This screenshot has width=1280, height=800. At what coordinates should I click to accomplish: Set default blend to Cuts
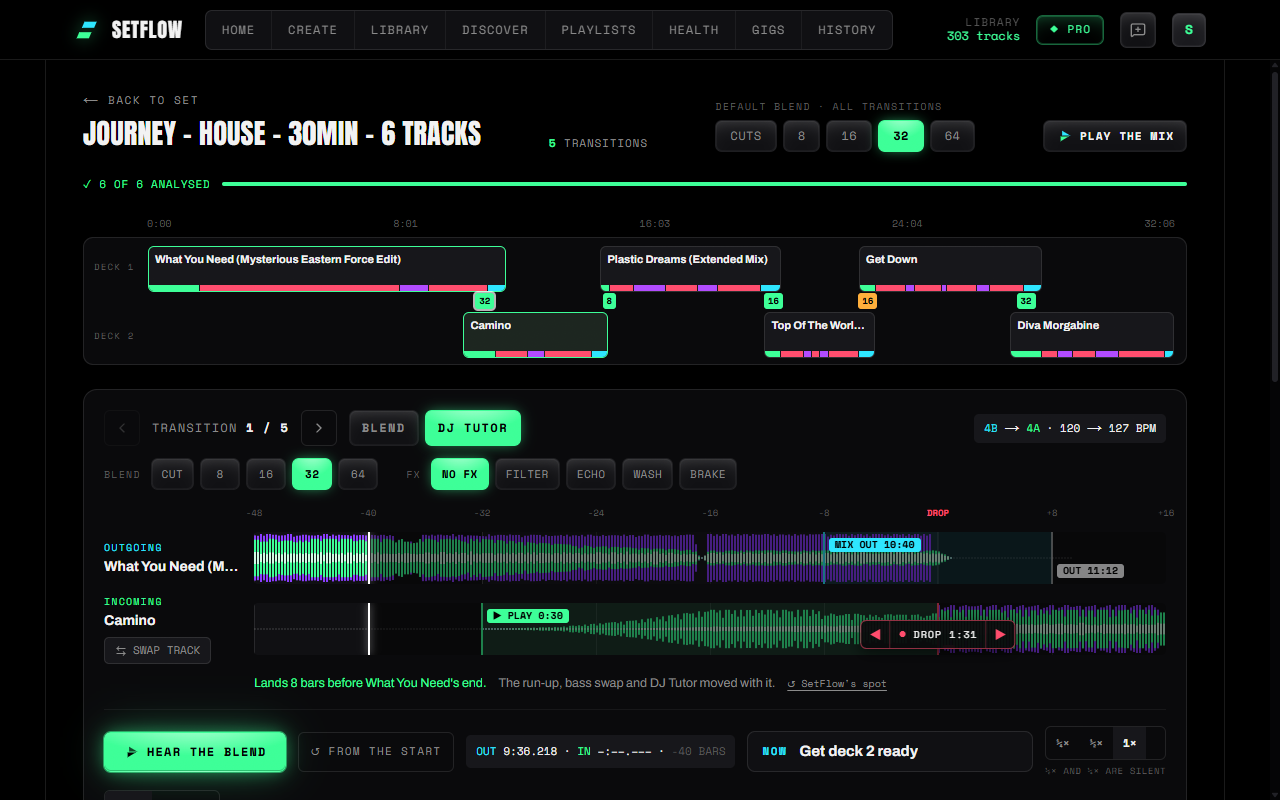click(746, 136)
